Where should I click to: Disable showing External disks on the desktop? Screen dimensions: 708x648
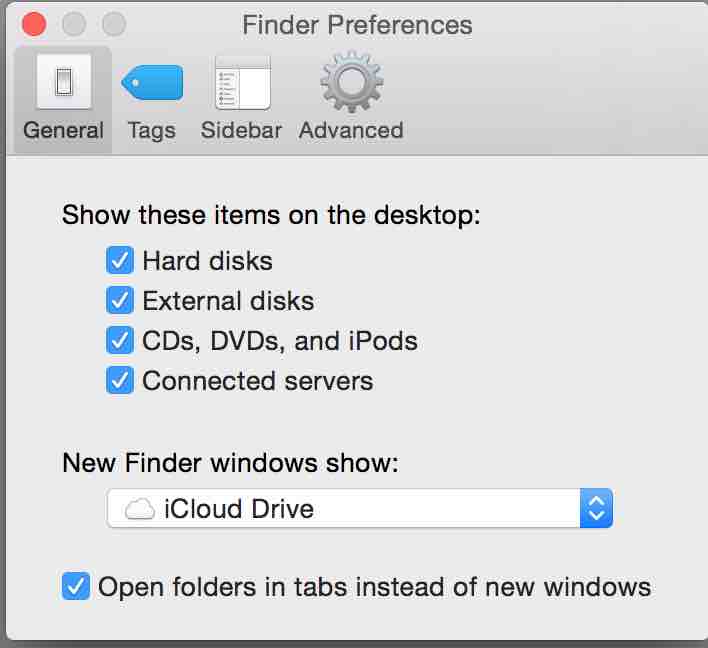[120, 301]
